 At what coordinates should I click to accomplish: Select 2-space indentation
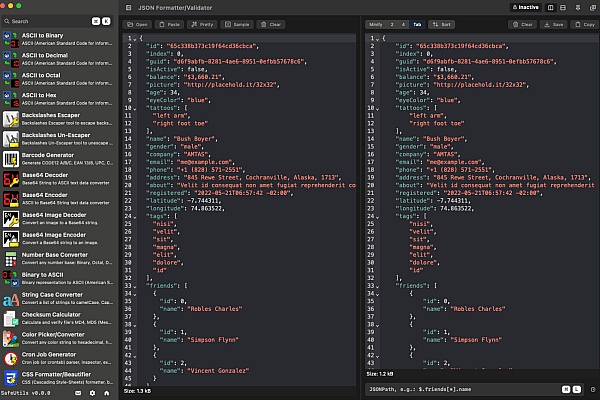(392, 24)
